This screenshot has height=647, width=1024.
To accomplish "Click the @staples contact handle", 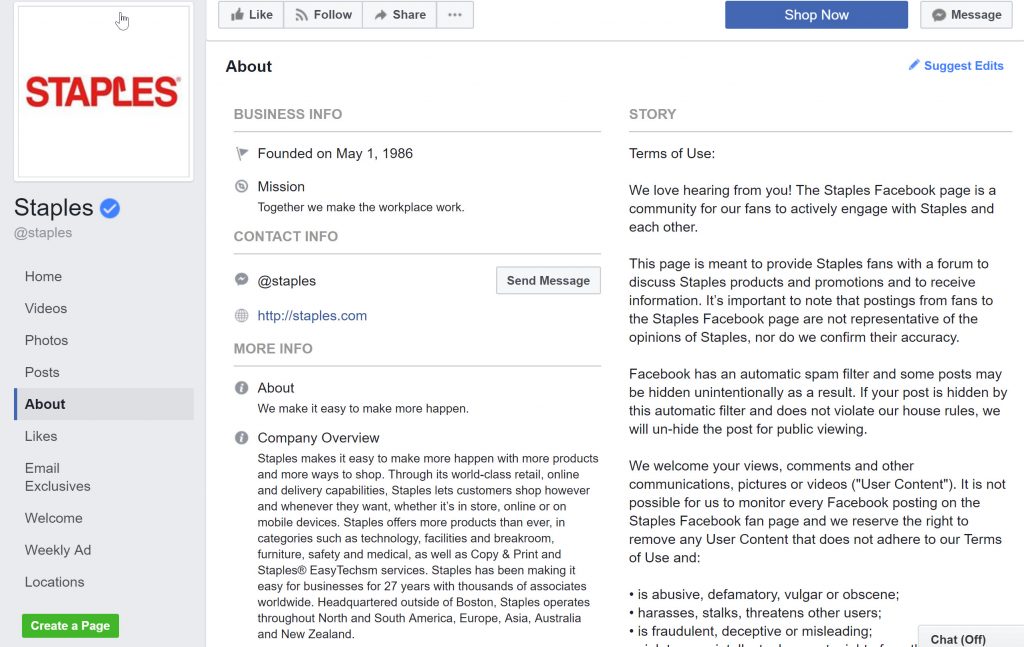I will click(287, 281).
